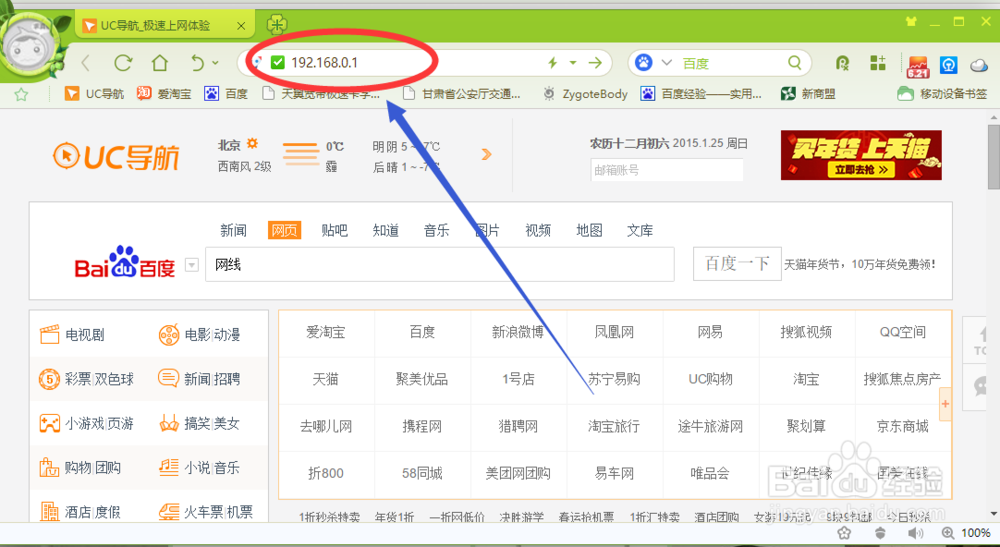
Task: Open the new tab clover button
Action: tap(277, 25)
